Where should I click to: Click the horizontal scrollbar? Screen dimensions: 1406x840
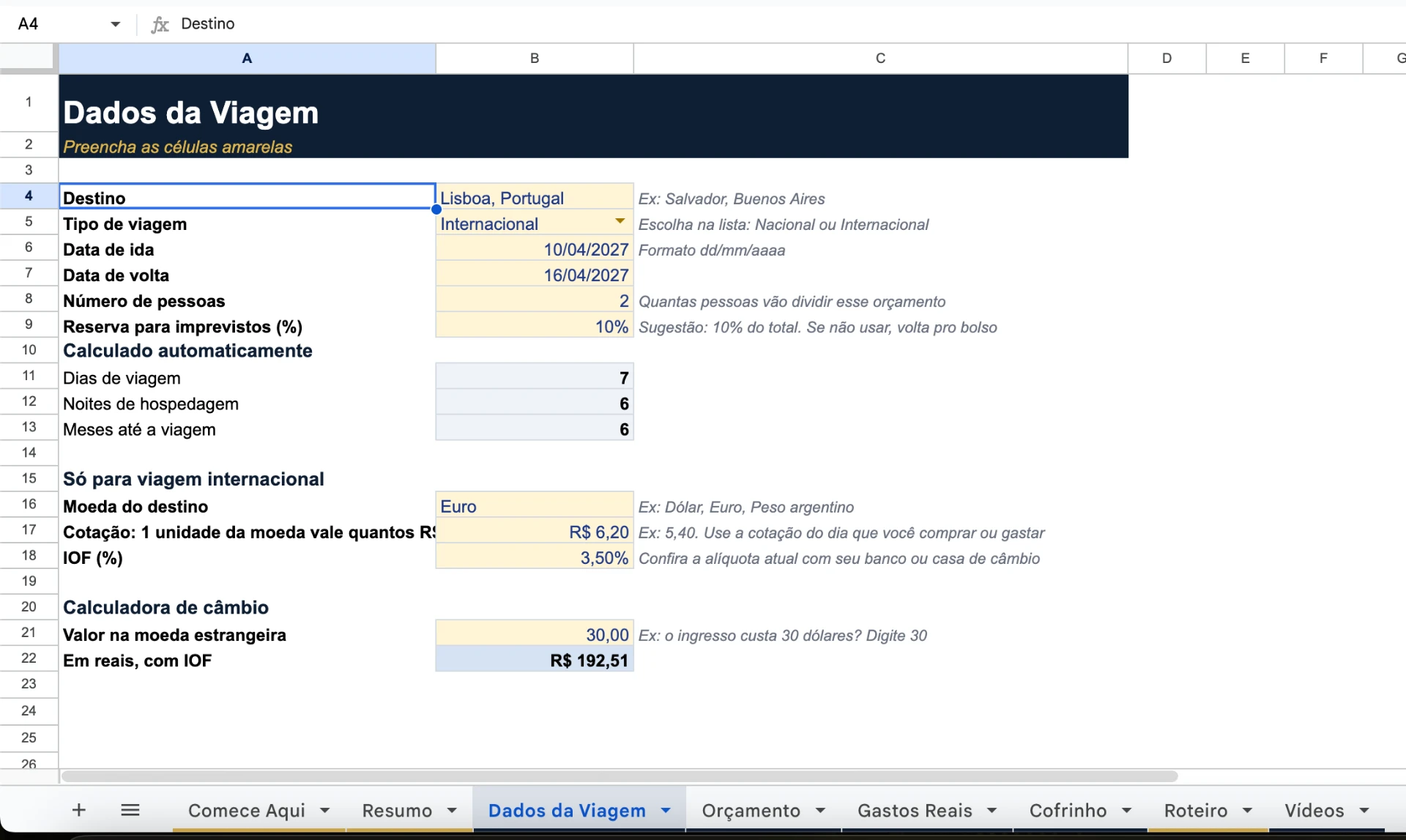click(x=620, y=776)
